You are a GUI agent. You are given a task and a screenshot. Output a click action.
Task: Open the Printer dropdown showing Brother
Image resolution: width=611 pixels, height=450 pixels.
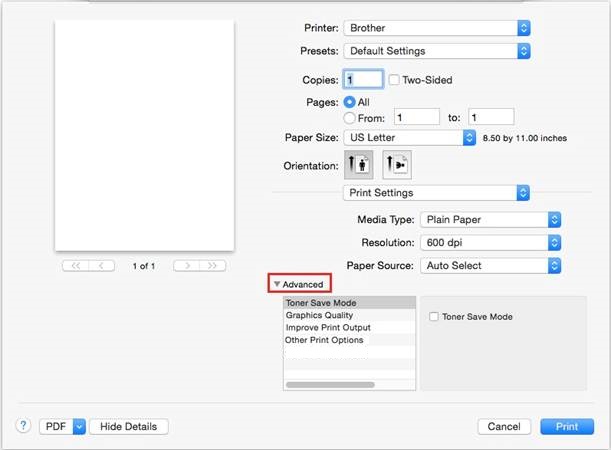point(437,28)
